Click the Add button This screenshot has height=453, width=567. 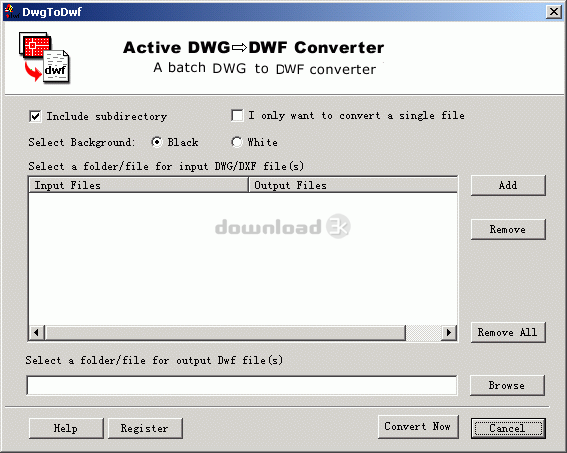[x=508, y=185]
